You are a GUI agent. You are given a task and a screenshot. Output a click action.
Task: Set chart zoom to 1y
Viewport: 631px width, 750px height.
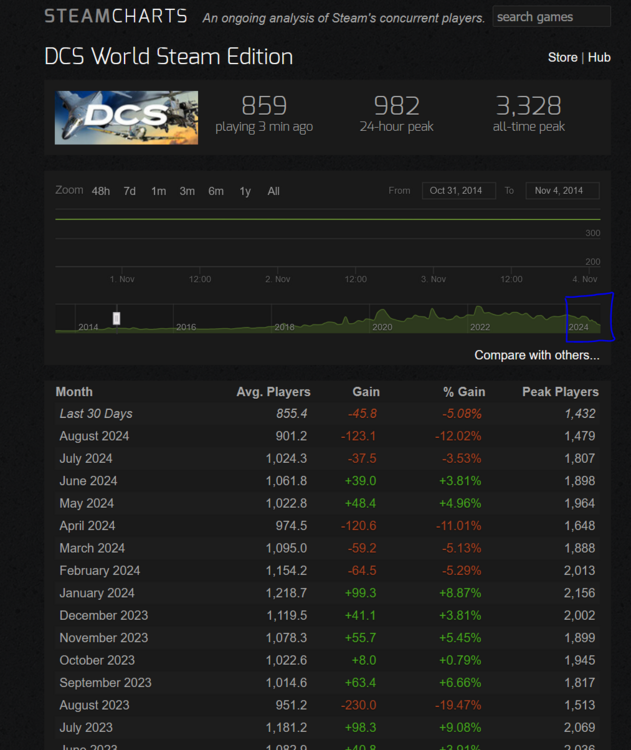[x=245, y=191]
